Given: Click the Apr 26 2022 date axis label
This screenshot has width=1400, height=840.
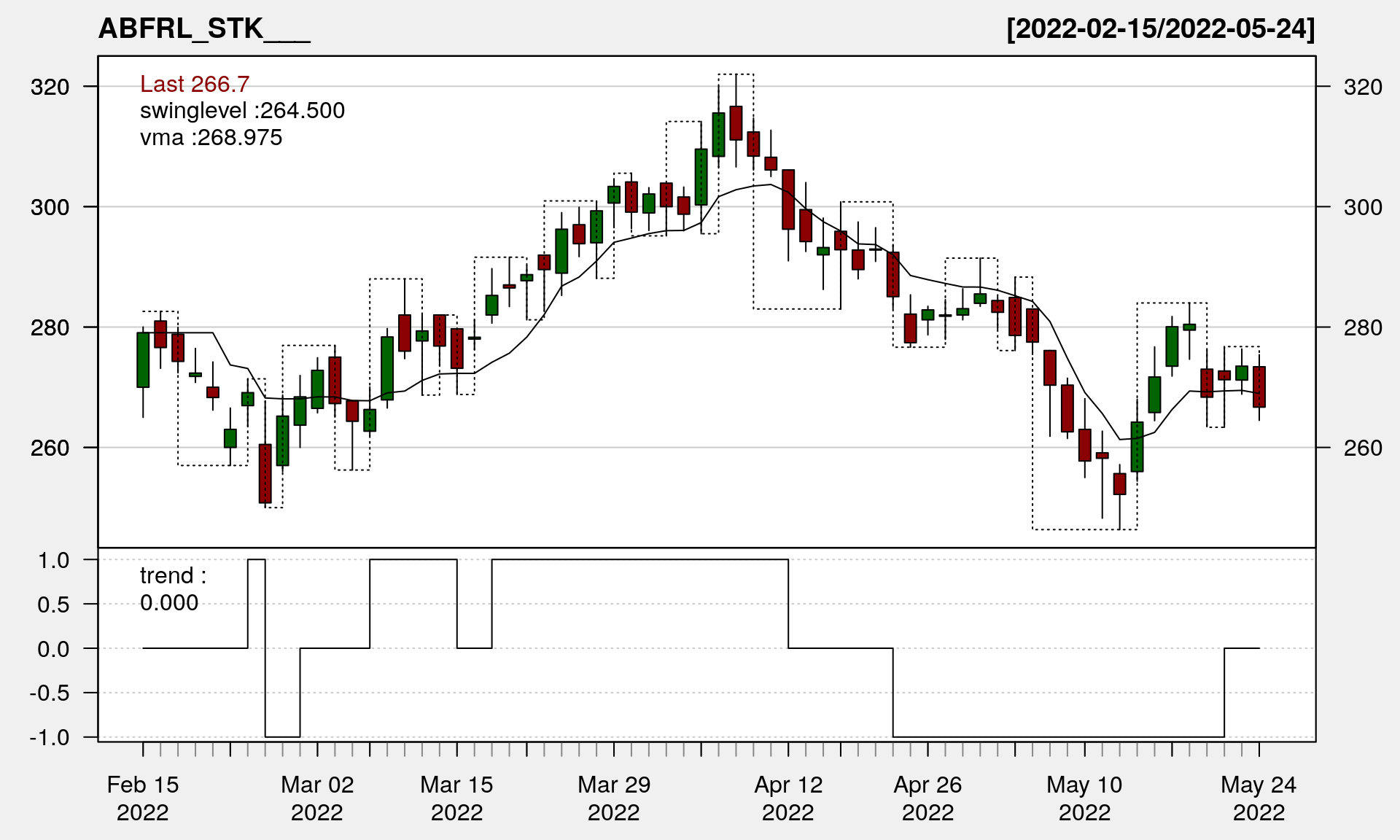Looking at the screenshot, I should [x=927, y=798].
